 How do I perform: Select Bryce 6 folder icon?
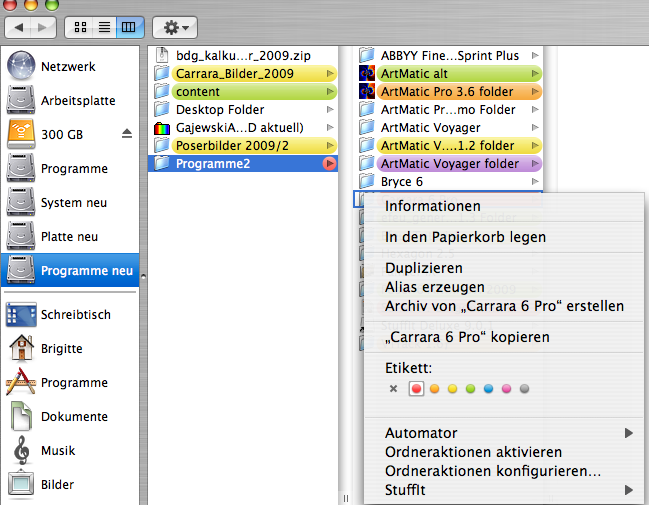click(x=367, y=181)
